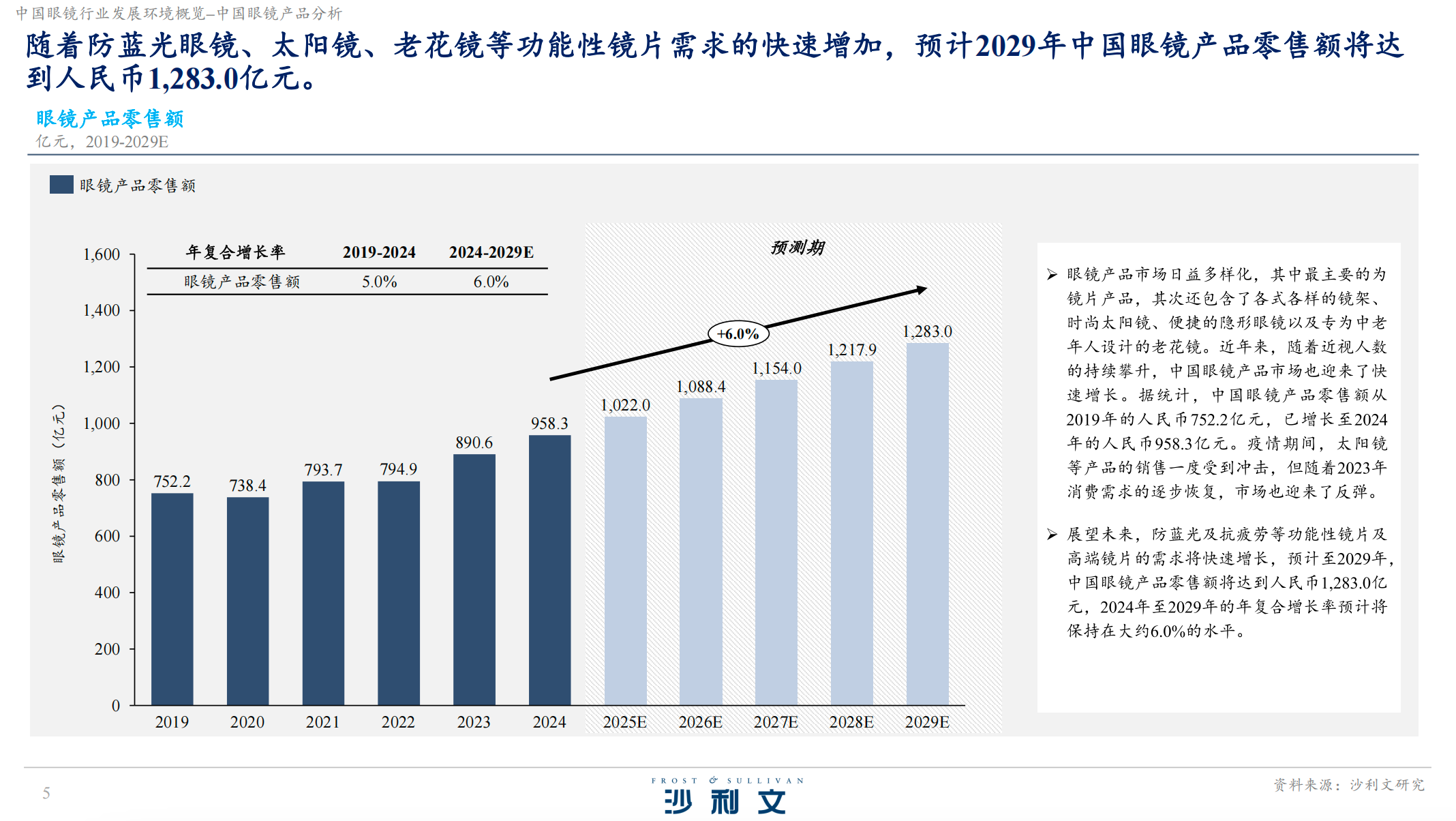This screenshot has height=821, width=1456.
Task: Click the 2025E forecast bar labeled 1,022.0
Action: point(625,561)
